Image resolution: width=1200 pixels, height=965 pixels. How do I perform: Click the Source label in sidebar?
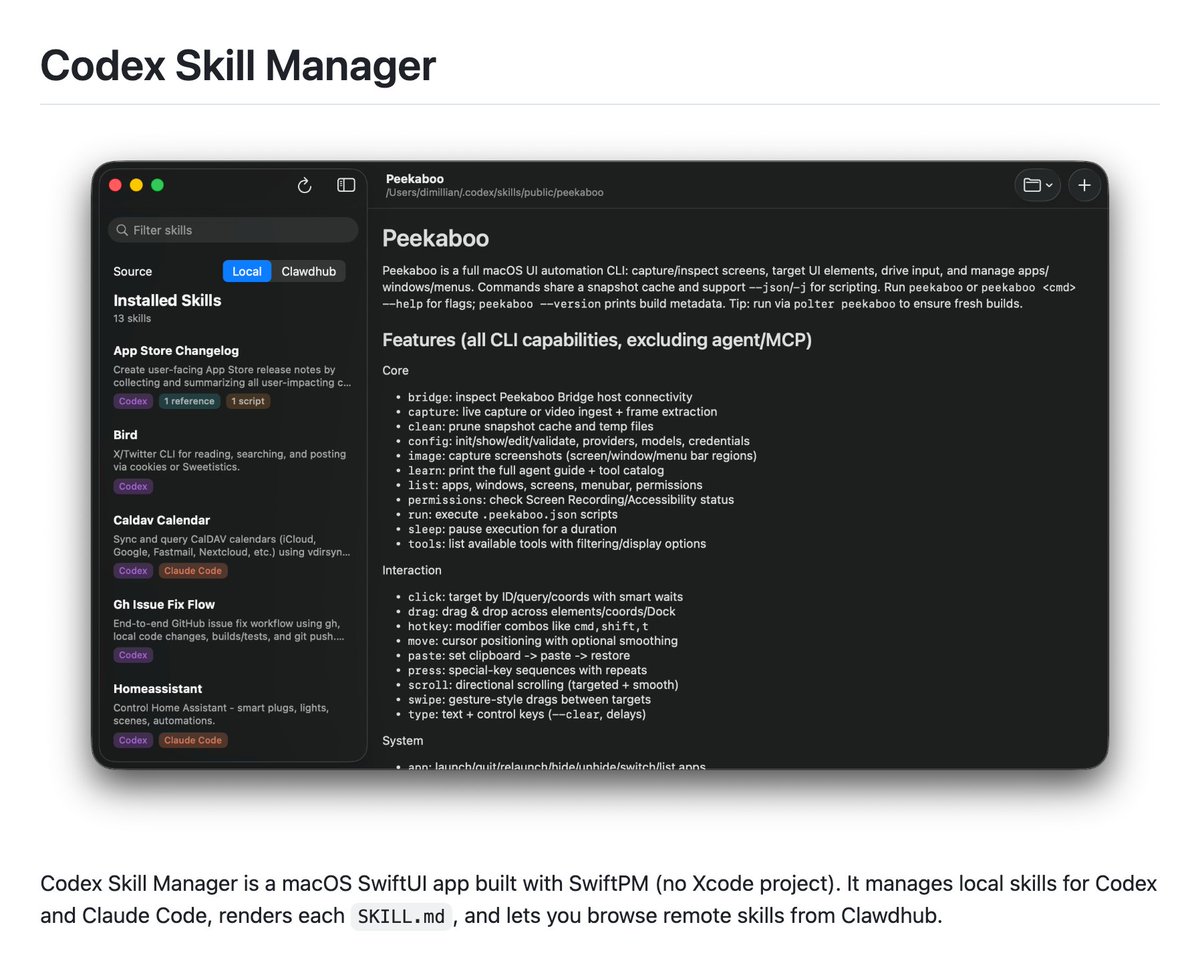133,271
